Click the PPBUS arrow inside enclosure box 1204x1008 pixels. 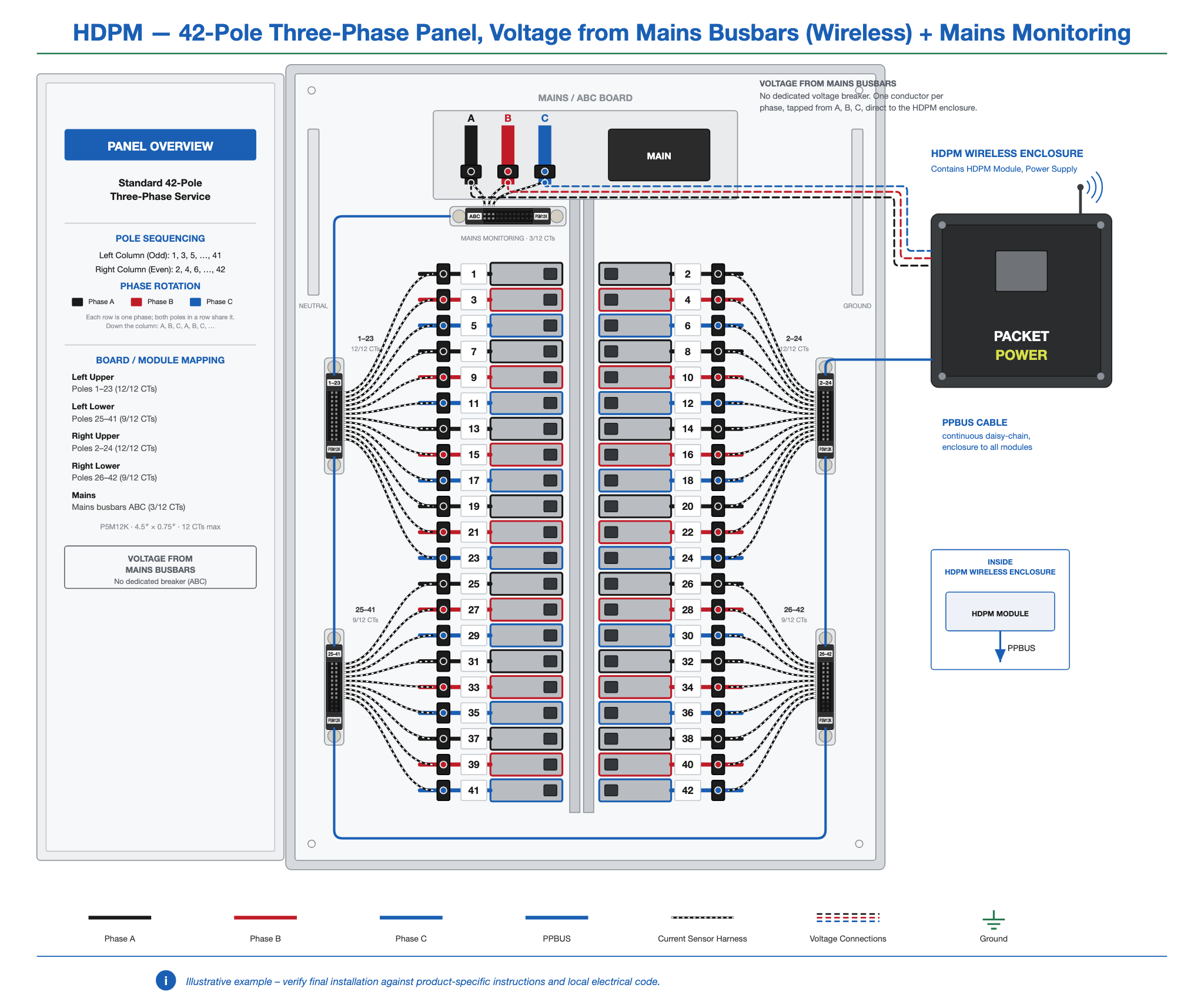[x=999, y=647]
